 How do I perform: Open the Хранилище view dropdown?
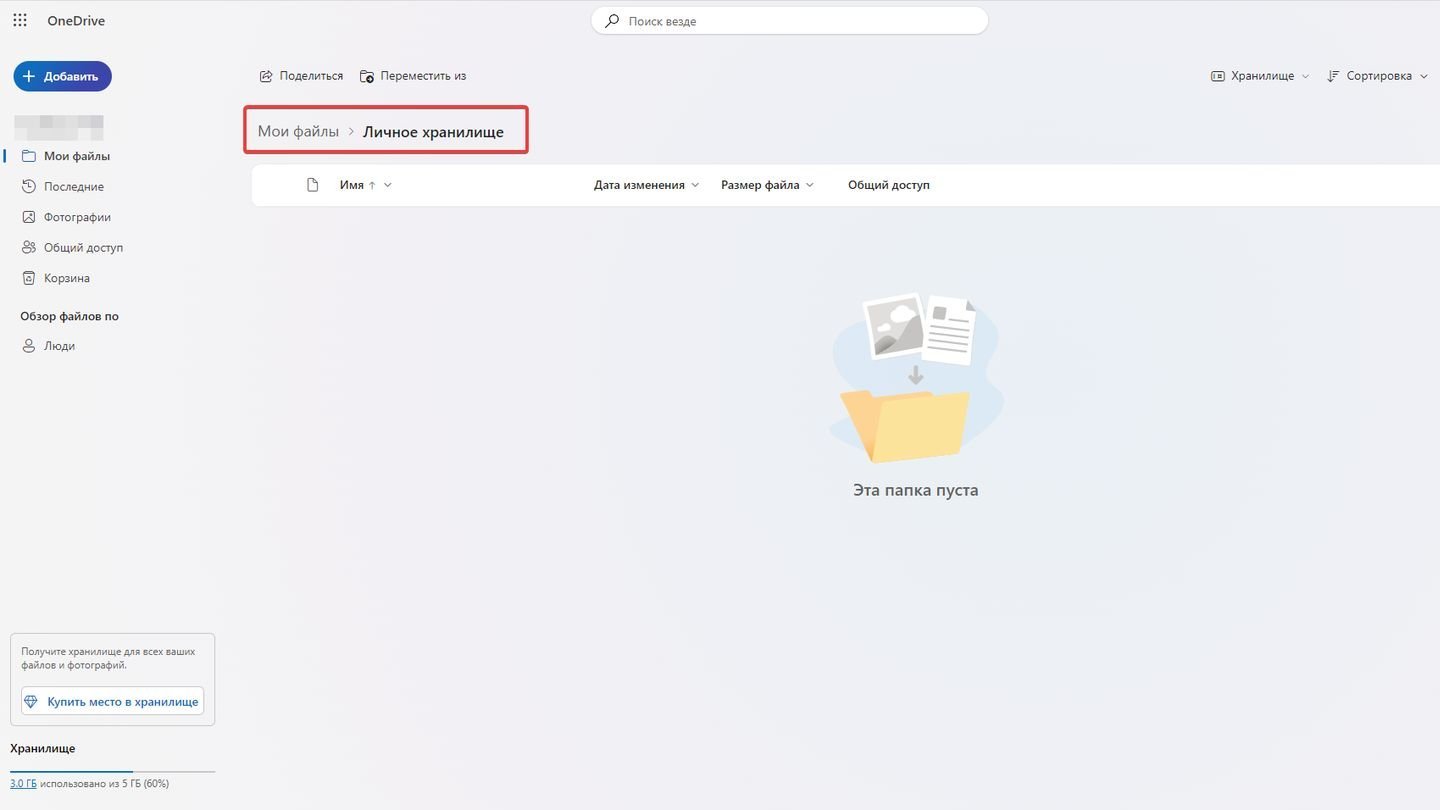tap(1260, 76)
